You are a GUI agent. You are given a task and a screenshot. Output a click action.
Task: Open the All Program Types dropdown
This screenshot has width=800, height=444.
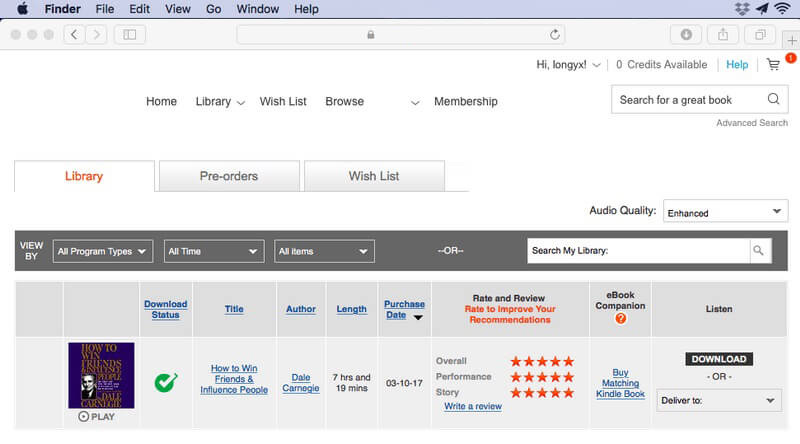coord(103,251)
